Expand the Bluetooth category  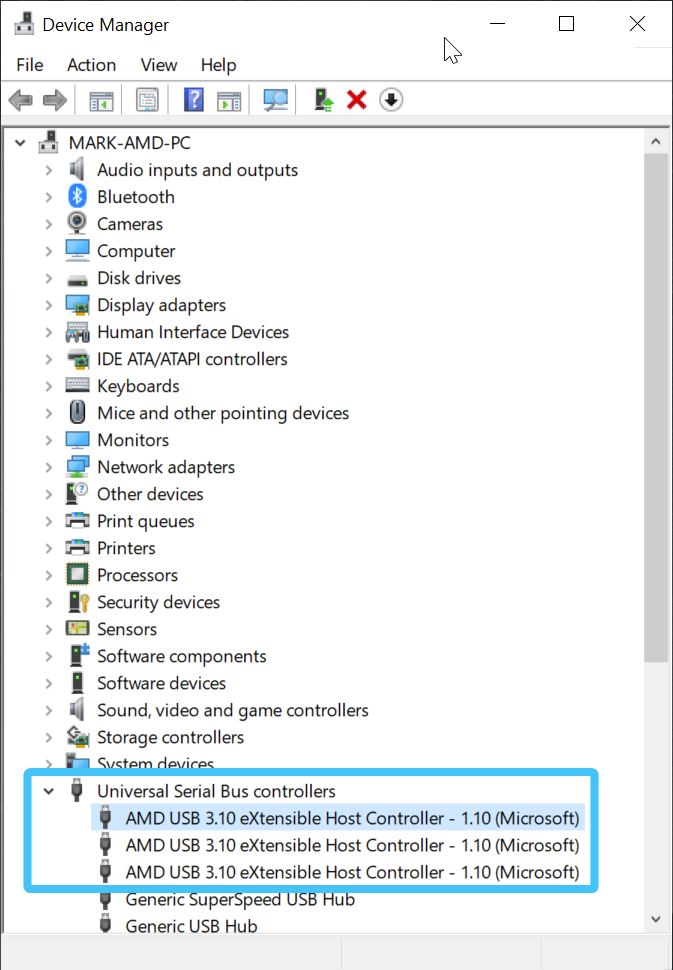[x=48, y=197]
